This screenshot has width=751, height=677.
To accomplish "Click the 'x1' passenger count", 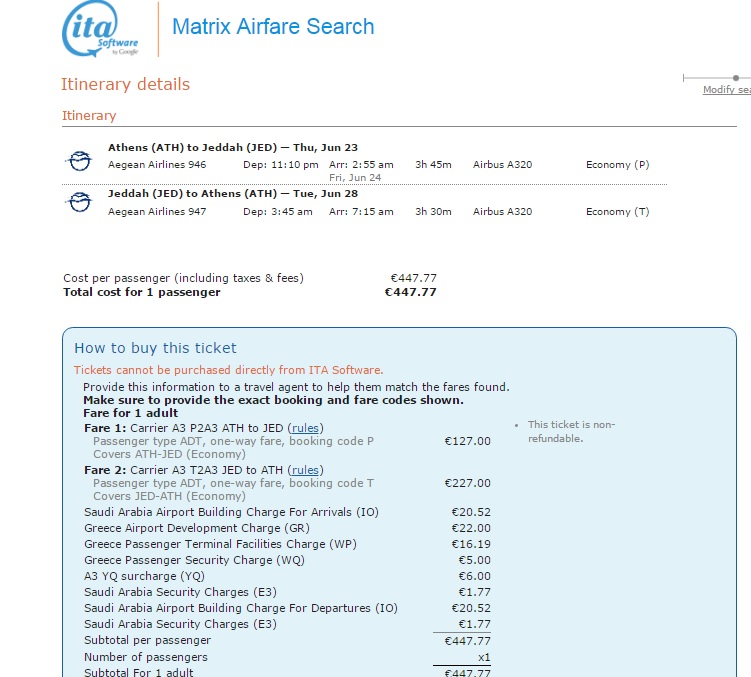I will click(484, 657).
